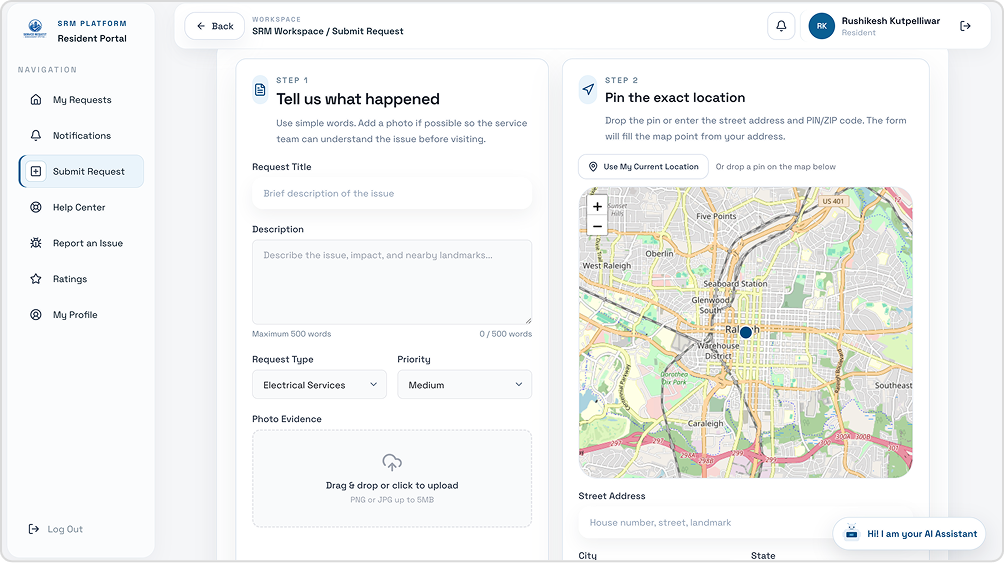The height and width of the screenshot is (563, 1004).
Task: Click the SRM Platform logo
Action: [x=35, y=29]
